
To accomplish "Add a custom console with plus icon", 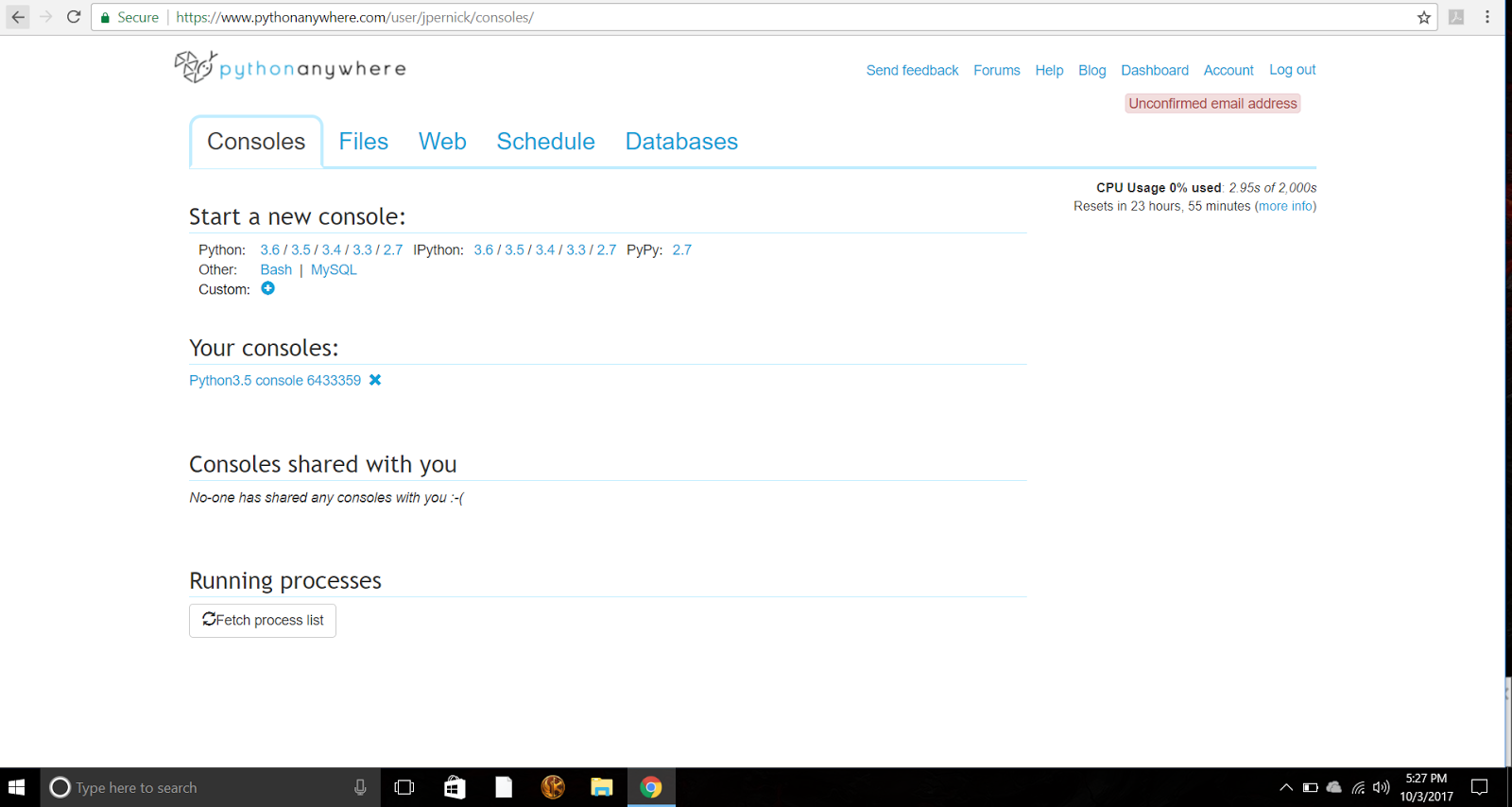I will (268, 289).
